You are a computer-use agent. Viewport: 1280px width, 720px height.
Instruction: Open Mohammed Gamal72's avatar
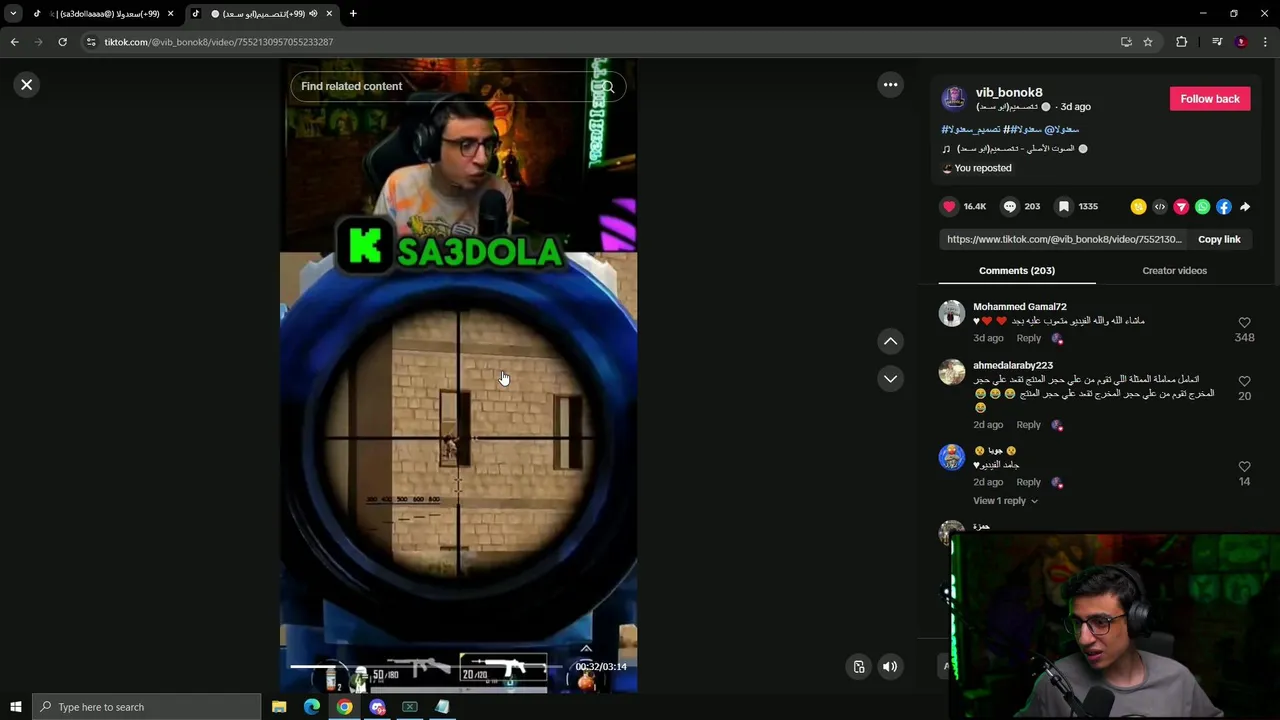click(x=952, y=314)
